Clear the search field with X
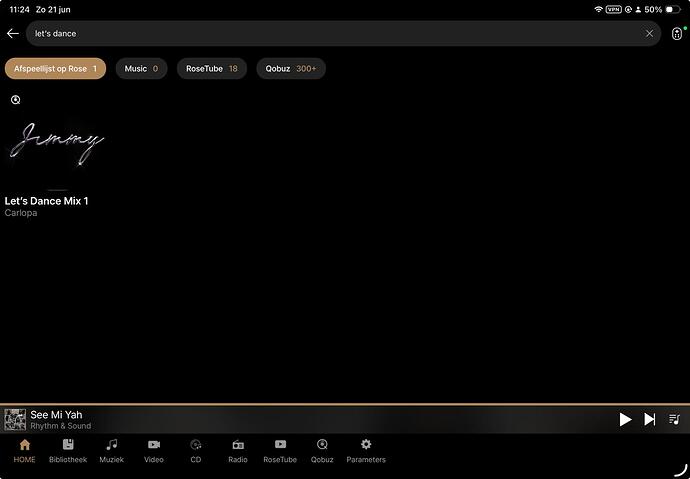 [x=649, y=33]
